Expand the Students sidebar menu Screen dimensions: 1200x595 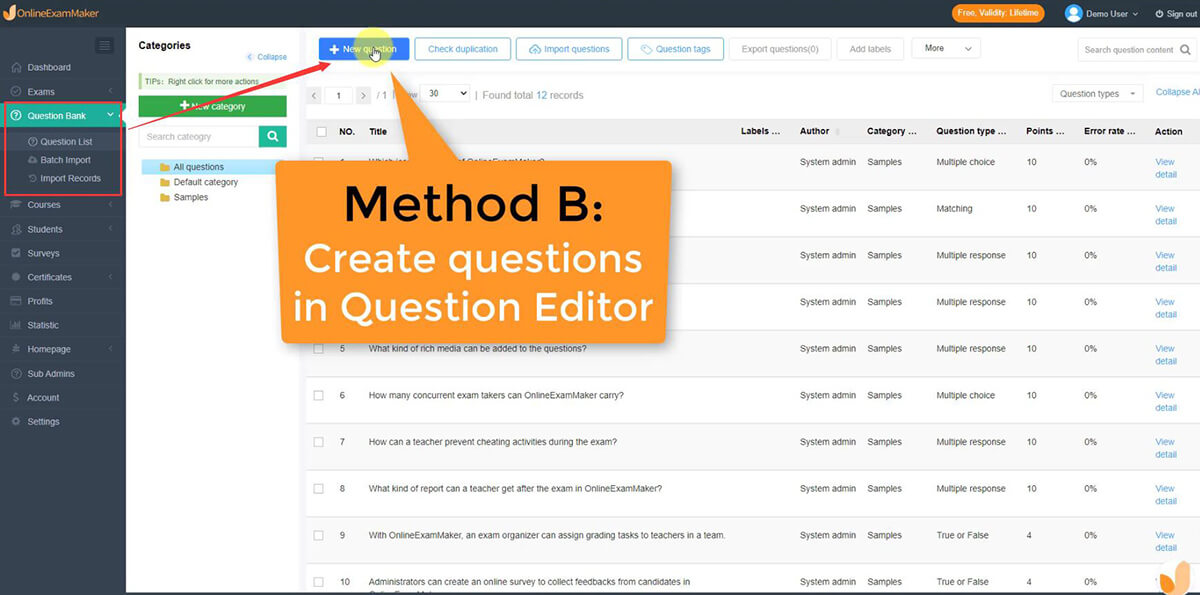pos(110,229)
